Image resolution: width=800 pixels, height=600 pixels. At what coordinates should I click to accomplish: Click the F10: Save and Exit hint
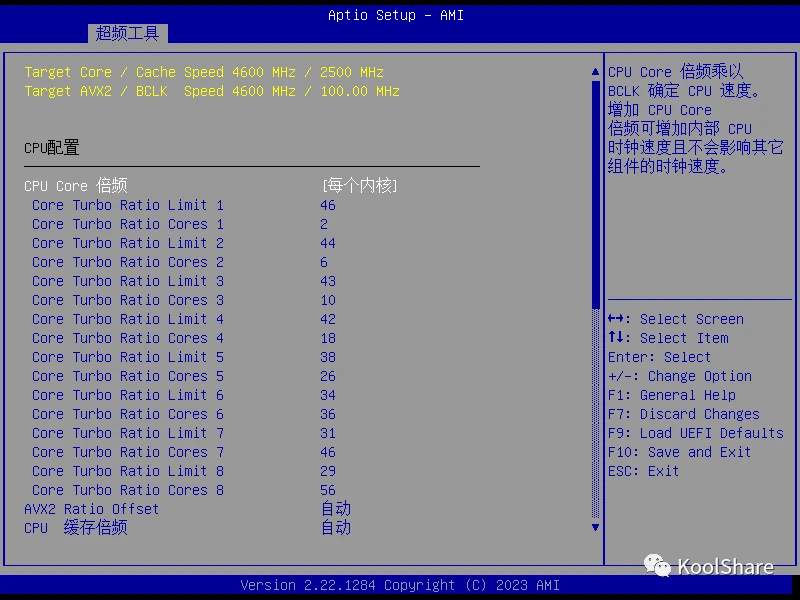click(680, 452)
